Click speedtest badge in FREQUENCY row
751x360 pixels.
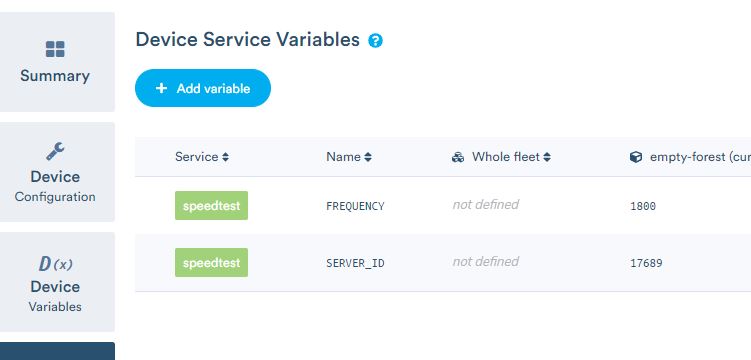211,205
